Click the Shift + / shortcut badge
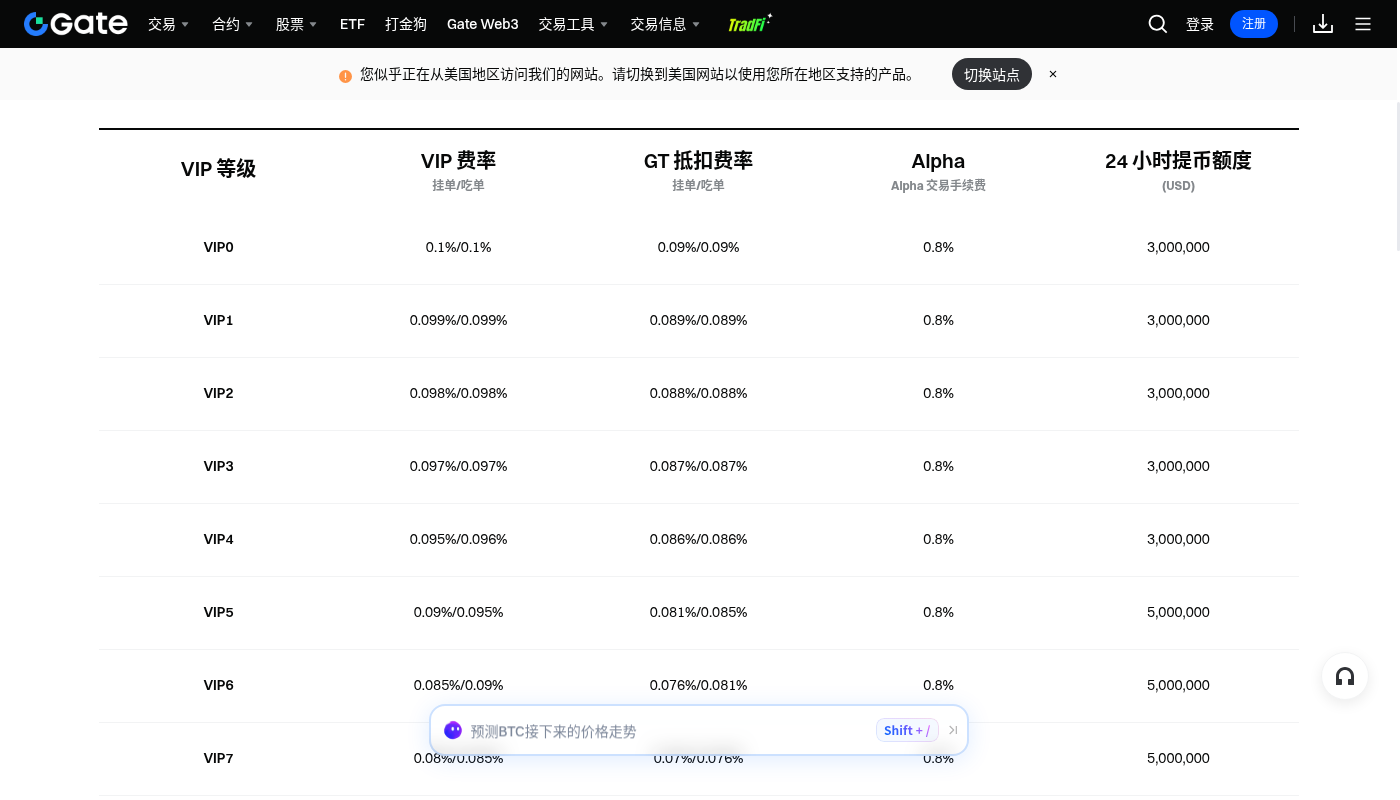The width and height of the screenshot is (1400, 800). [907, 731]
